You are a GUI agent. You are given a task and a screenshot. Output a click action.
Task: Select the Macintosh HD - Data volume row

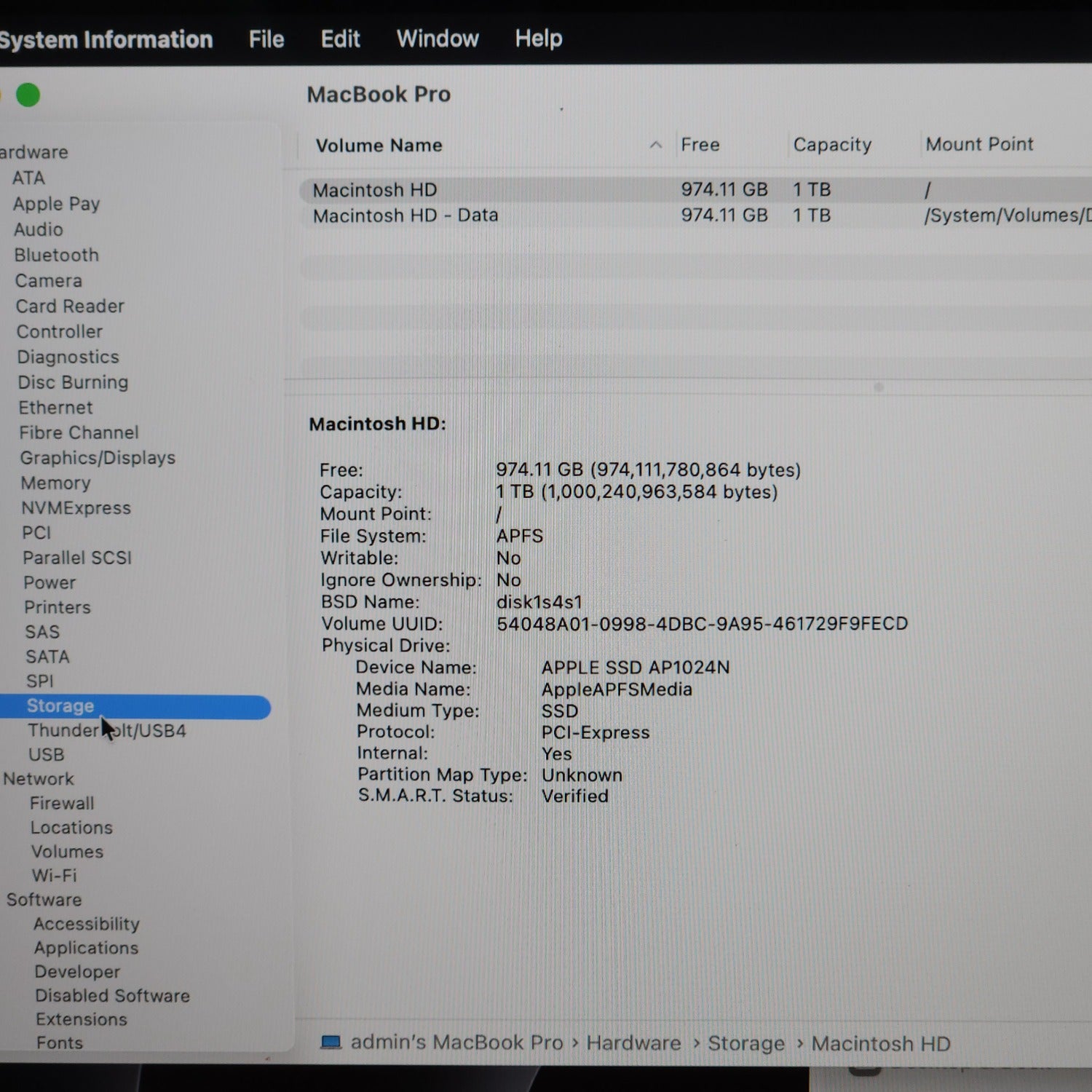[x=405, y=215]
